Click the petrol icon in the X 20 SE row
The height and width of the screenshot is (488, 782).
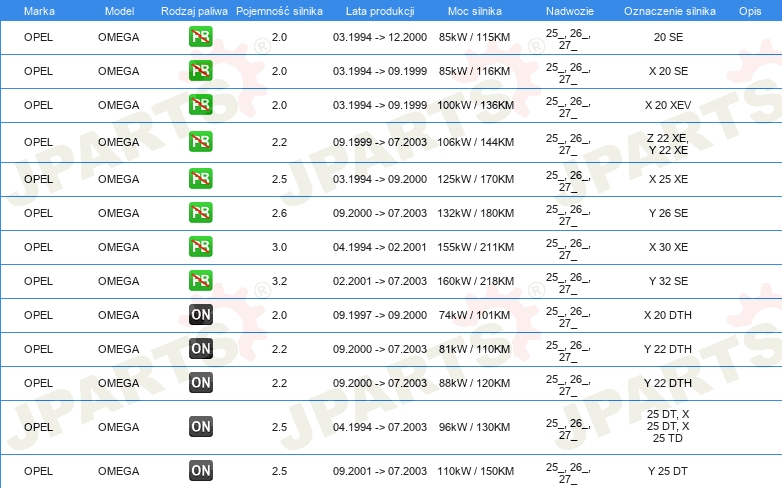(x=200, y=70)
